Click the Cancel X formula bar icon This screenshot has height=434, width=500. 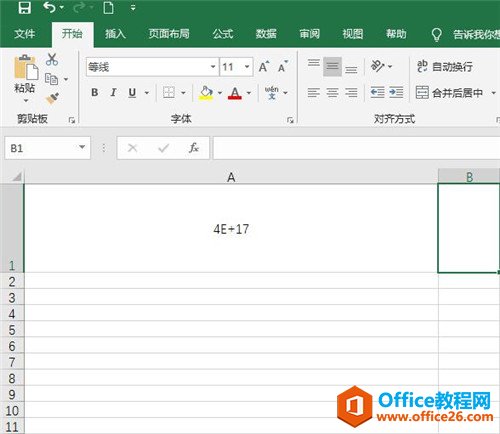click(x=133, y=147)
